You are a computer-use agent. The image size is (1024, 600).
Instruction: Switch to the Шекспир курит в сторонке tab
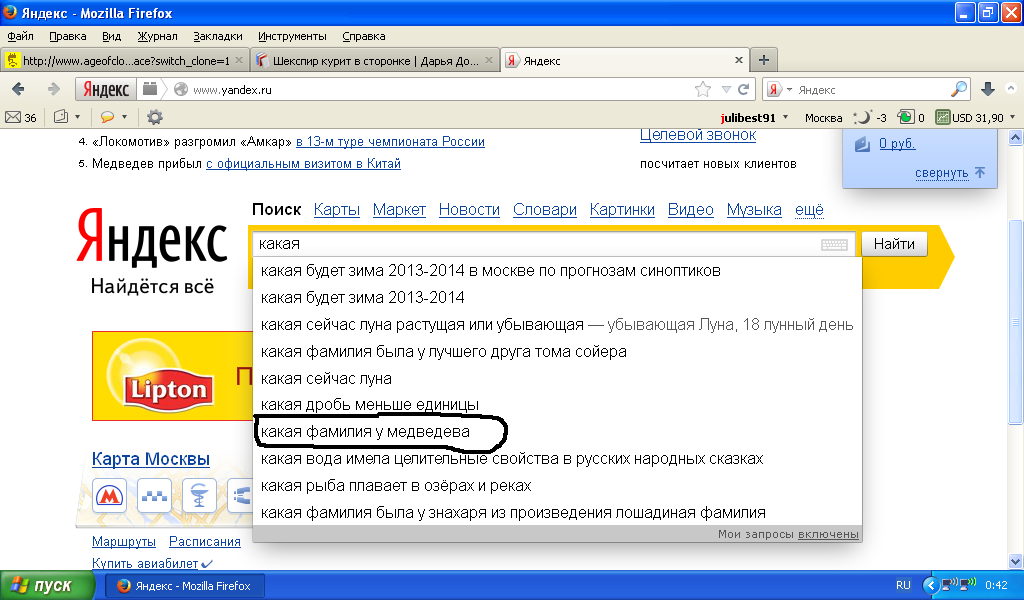375,60
